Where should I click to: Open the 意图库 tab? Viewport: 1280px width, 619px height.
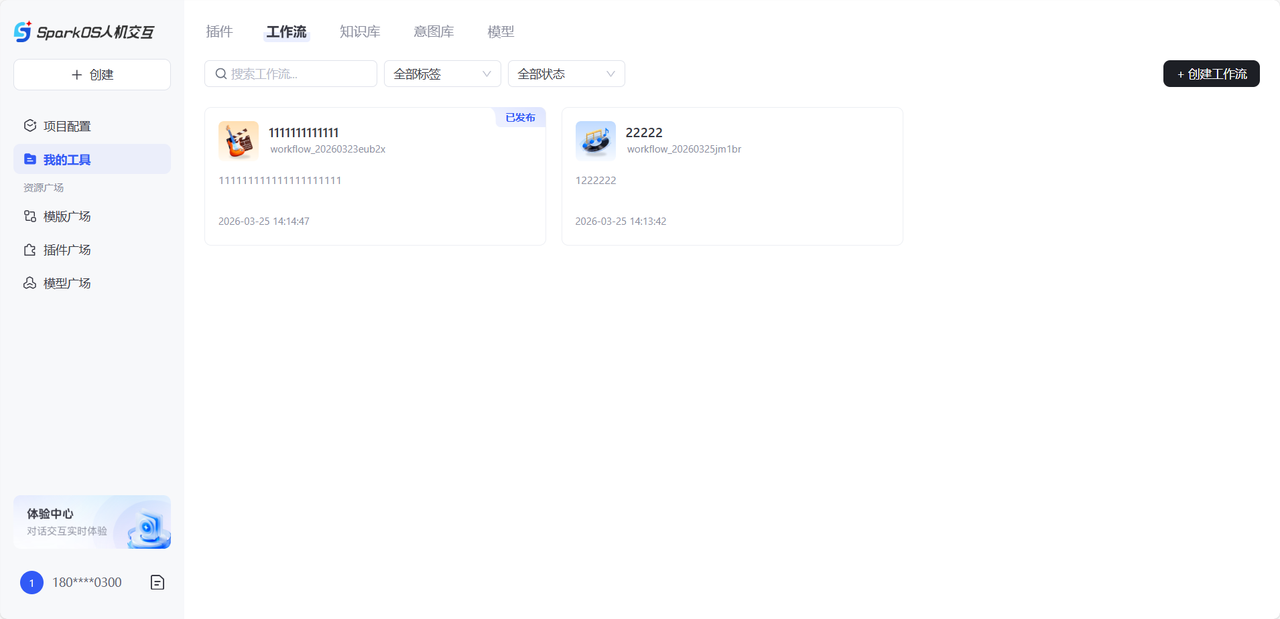pos(433,32)
